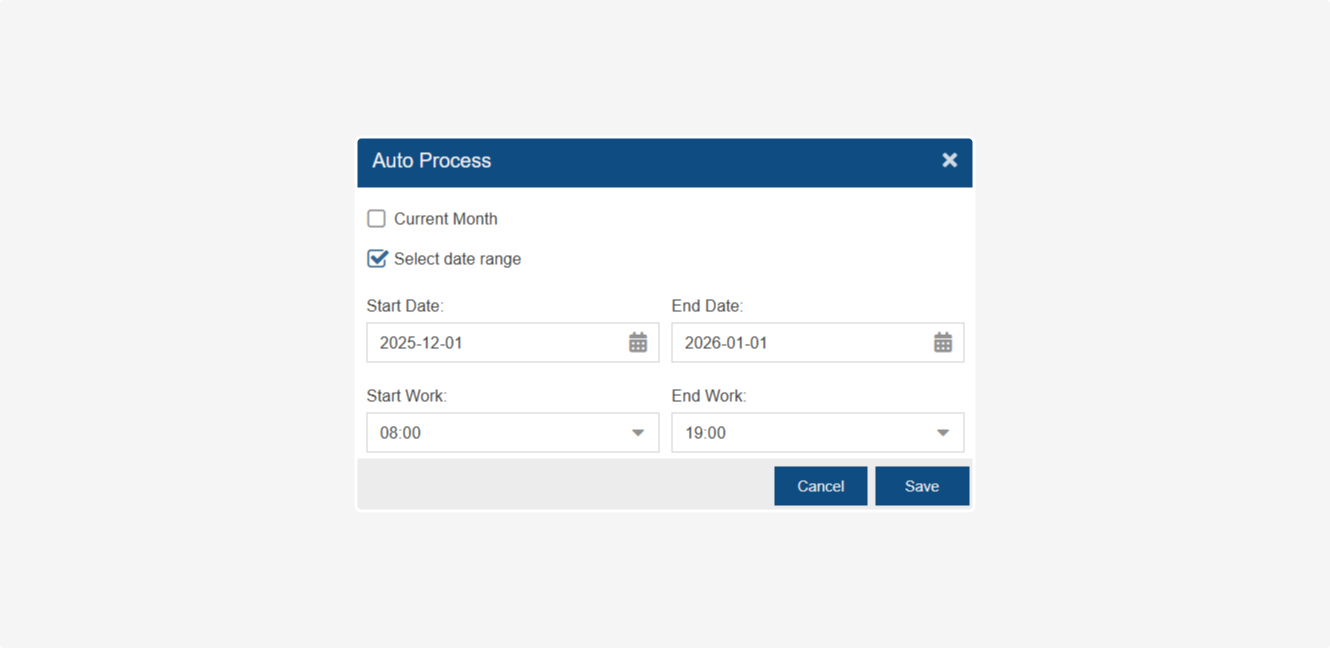Click the 'Start Date:' field label
The image size is (1330, 648).
click(405, 306)
